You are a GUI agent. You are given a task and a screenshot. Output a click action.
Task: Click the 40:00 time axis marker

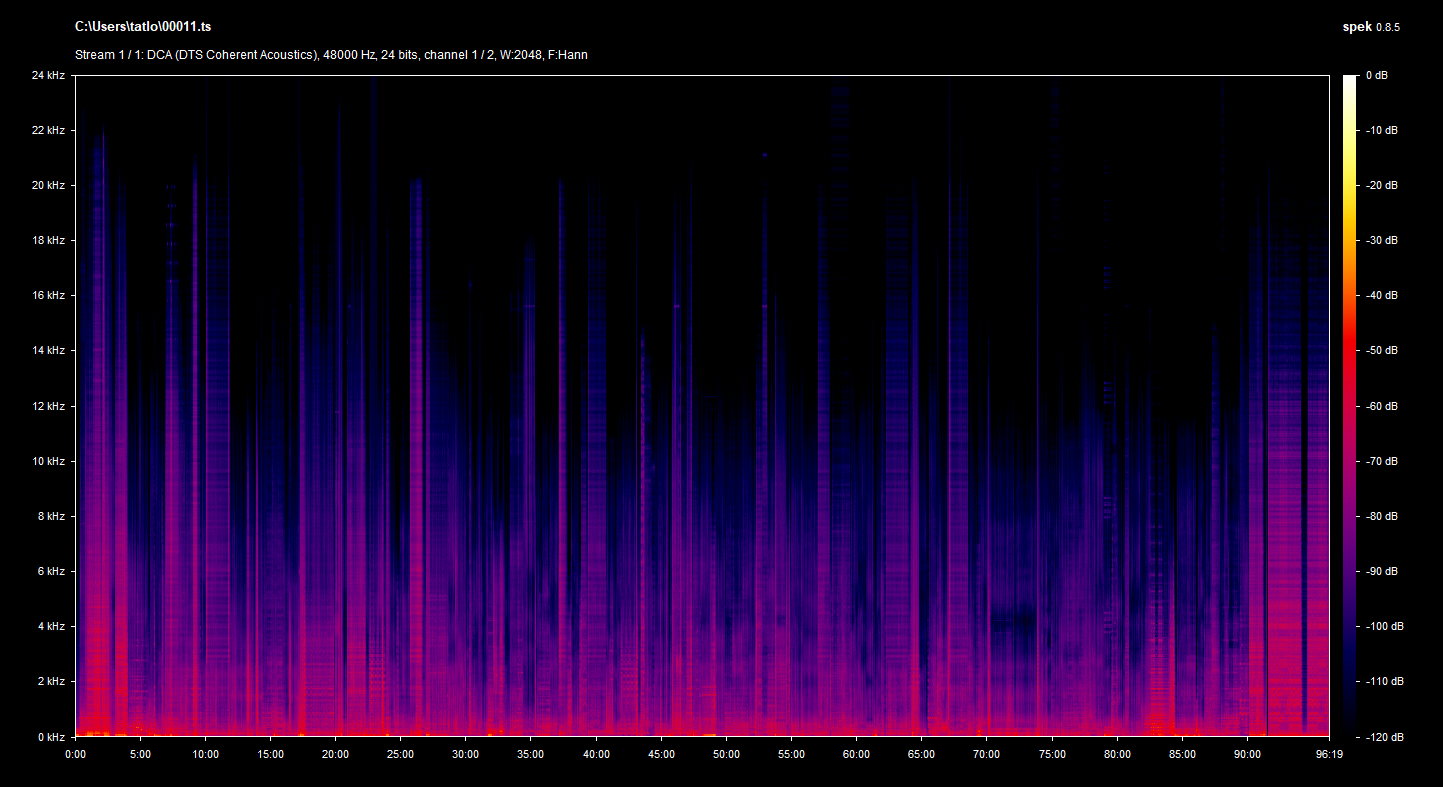[x=596, y=755]
